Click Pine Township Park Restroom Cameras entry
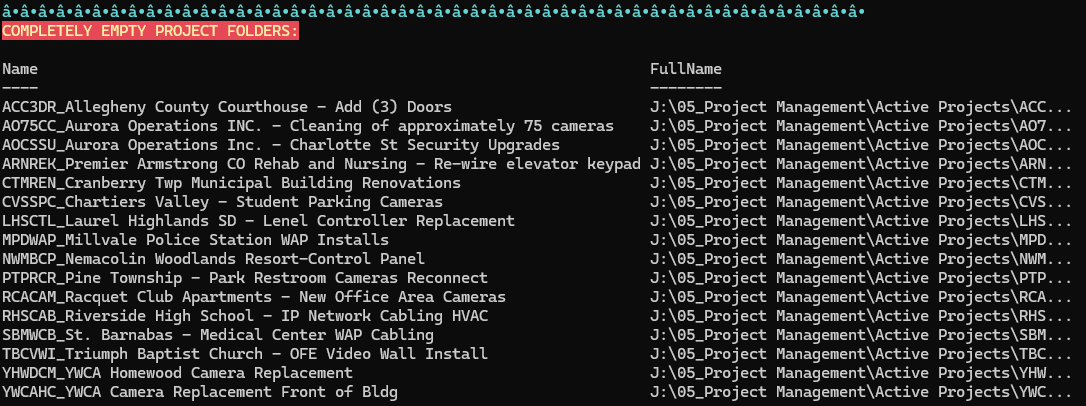 coord(245,278)
